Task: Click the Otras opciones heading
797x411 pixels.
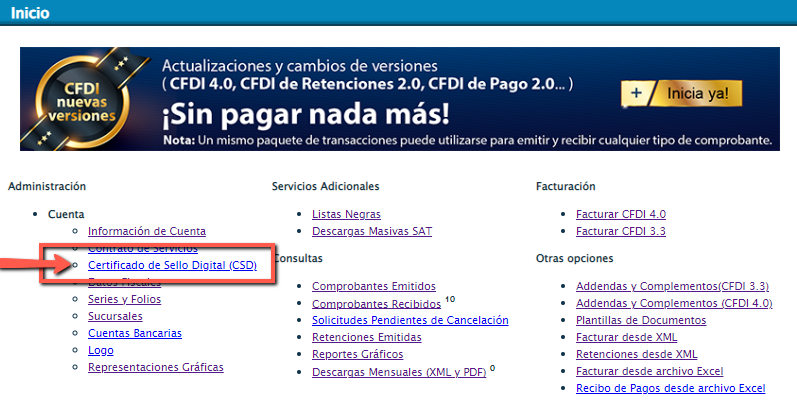Action: [574, 259]
